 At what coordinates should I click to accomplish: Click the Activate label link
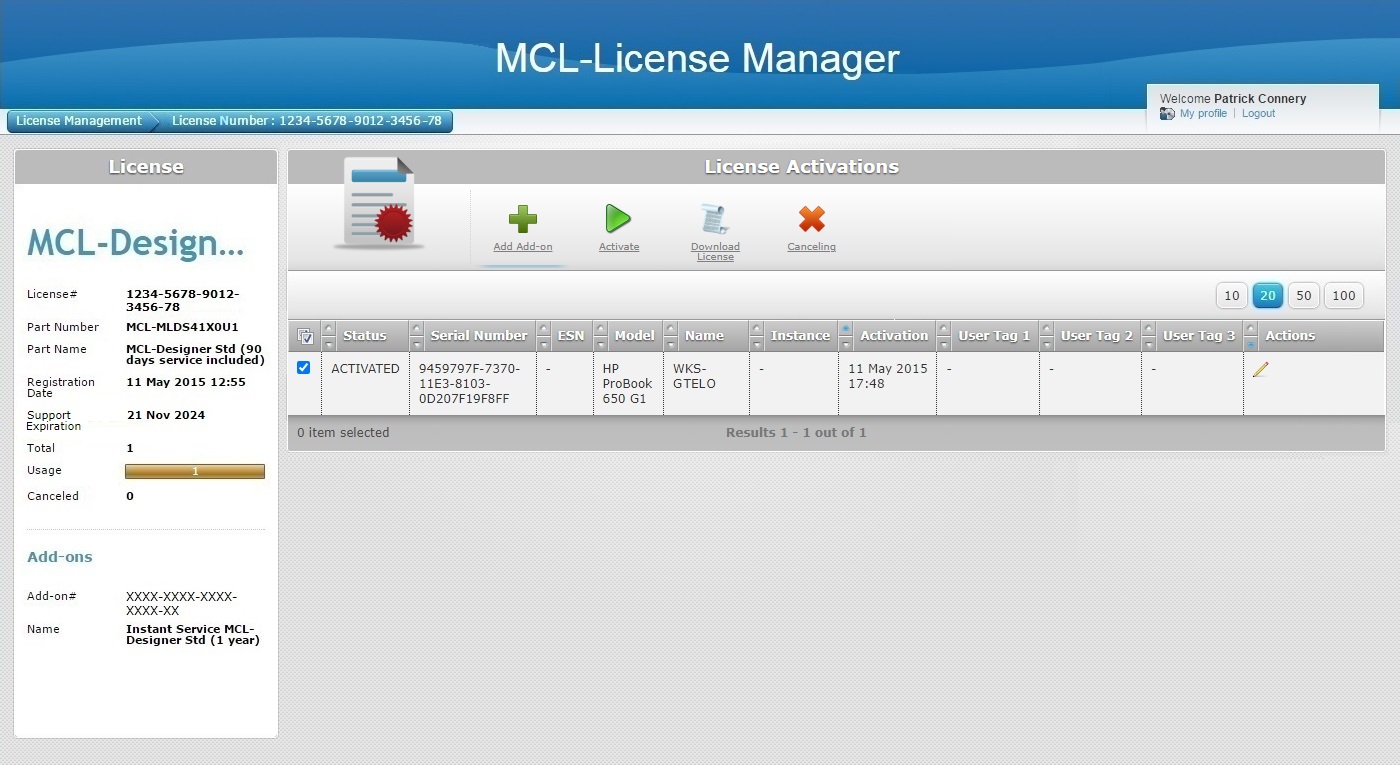[x=619, y=247]
